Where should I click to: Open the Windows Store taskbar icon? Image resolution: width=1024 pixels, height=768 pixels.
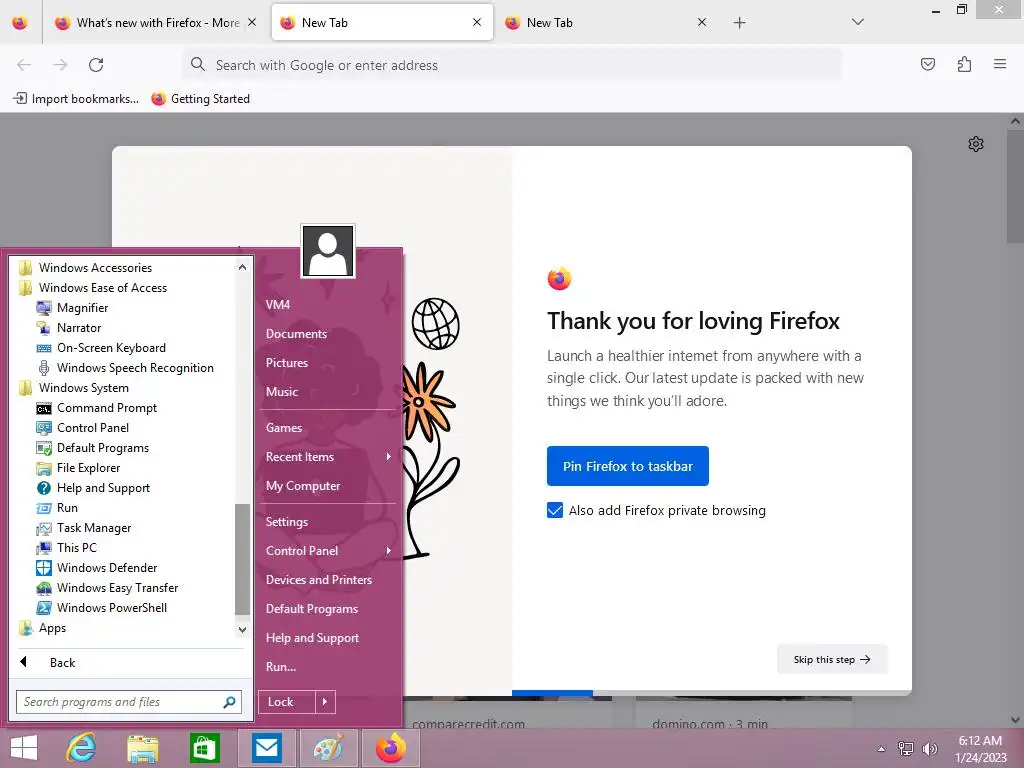click(204, 748)
